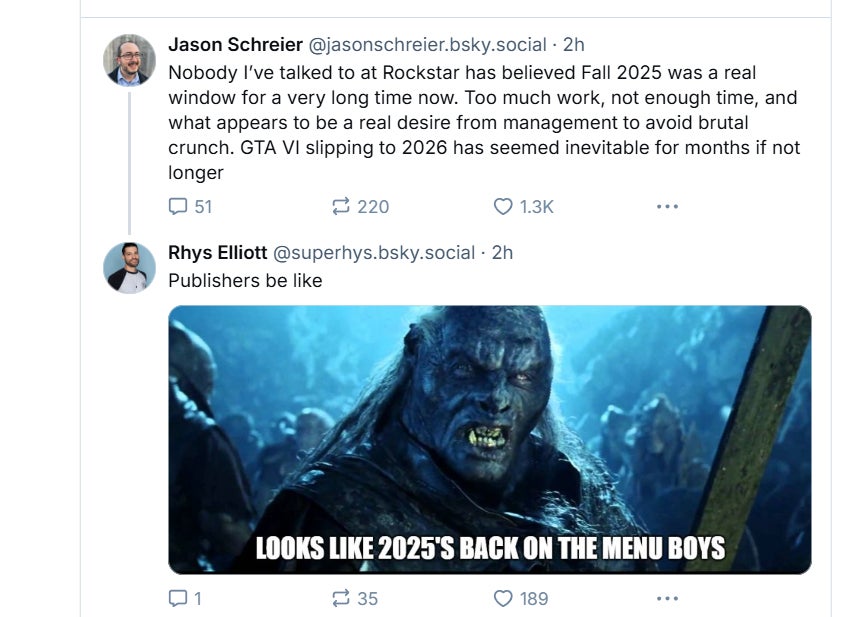Click the Rhys Elliott display name
Image resolution: width=848 pixels, height=617 pixels.
coord(217,253)
